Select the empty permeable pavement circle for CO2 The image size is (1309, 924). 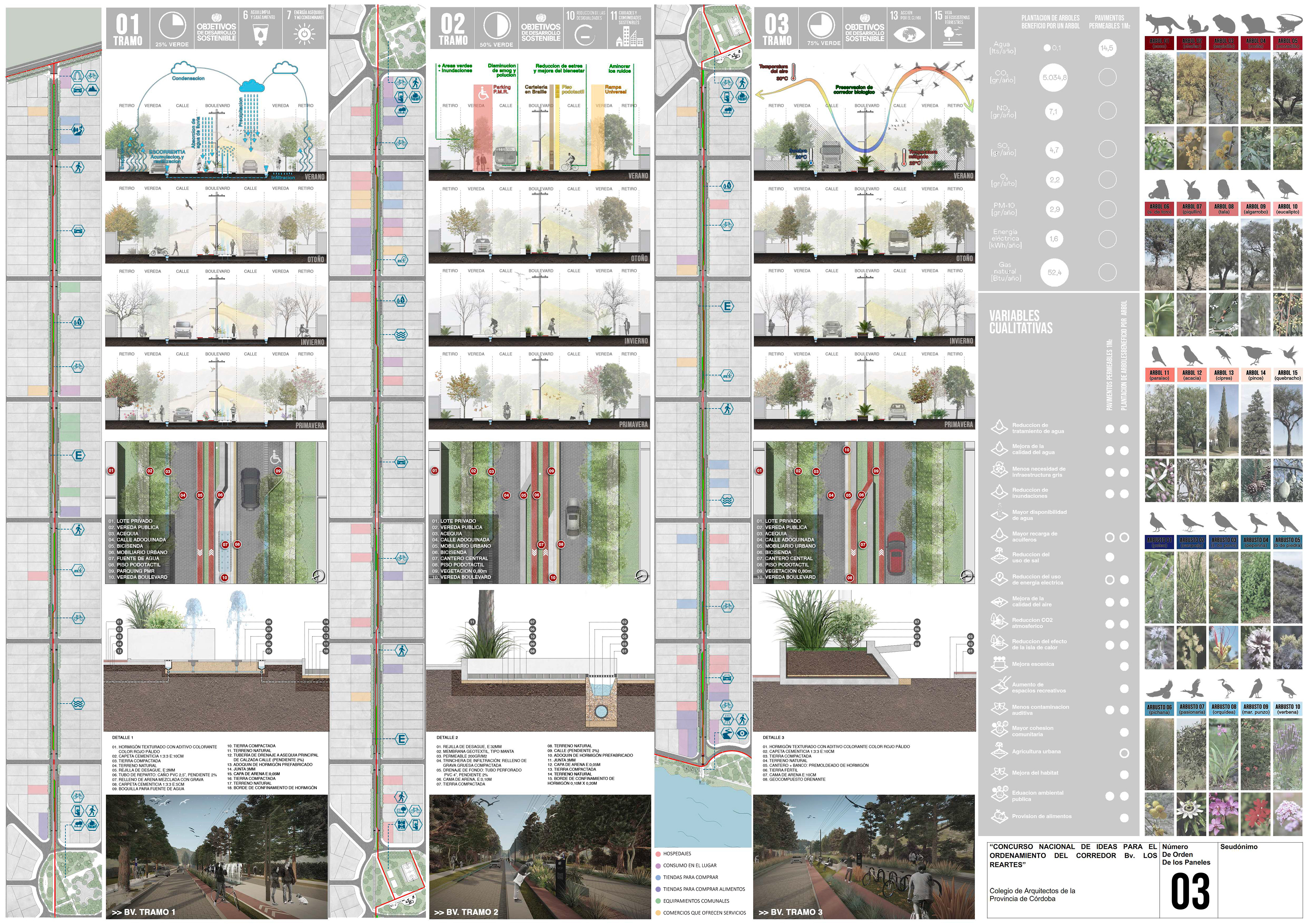point(1107,77)
